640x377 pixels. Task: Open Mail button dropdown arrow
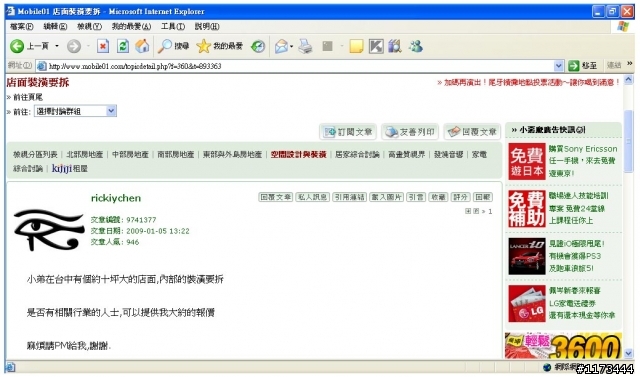click(291, 47)
